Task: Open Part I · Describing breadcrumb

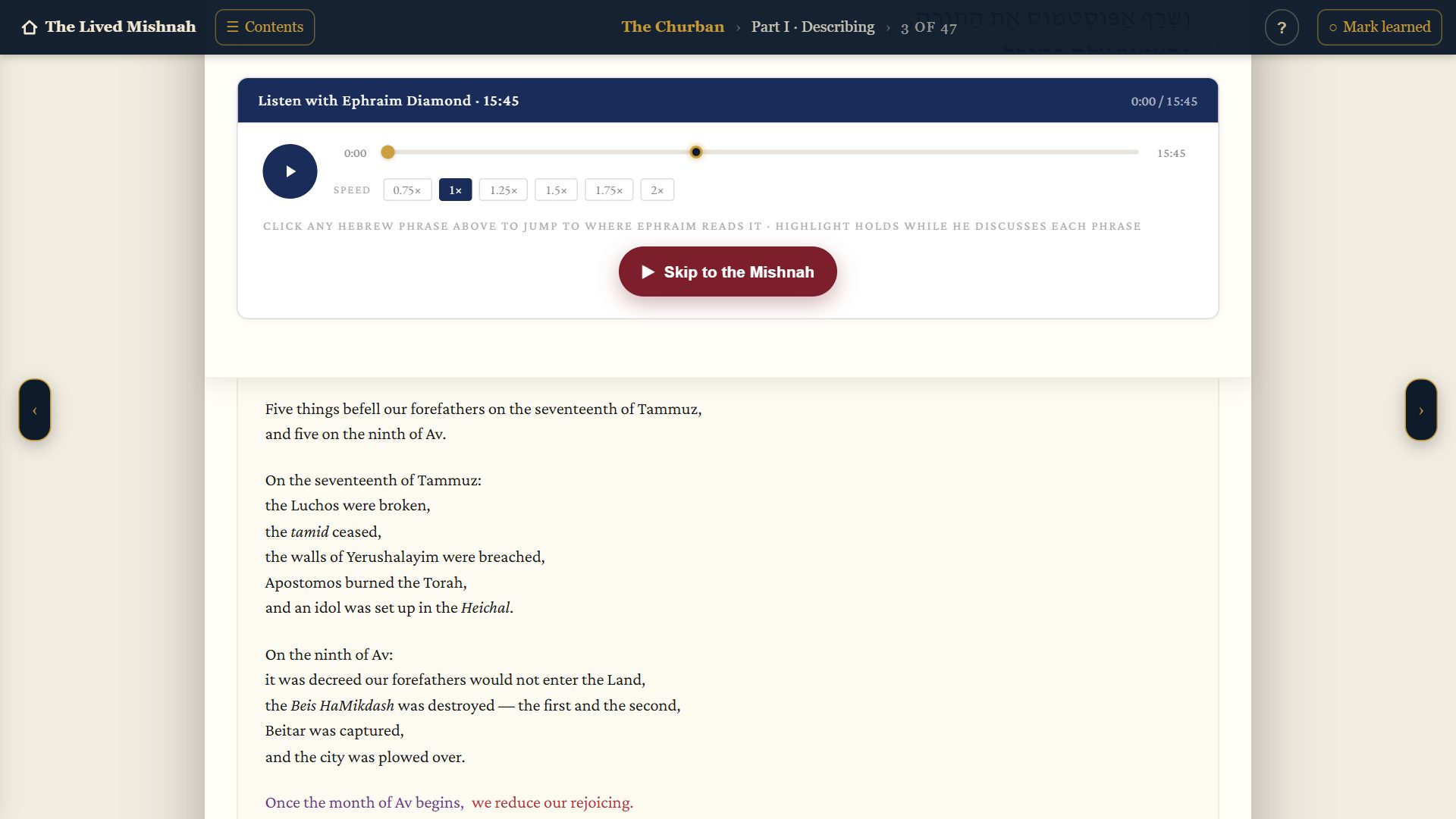Action: pyautogui.click(x=812, y=27)
